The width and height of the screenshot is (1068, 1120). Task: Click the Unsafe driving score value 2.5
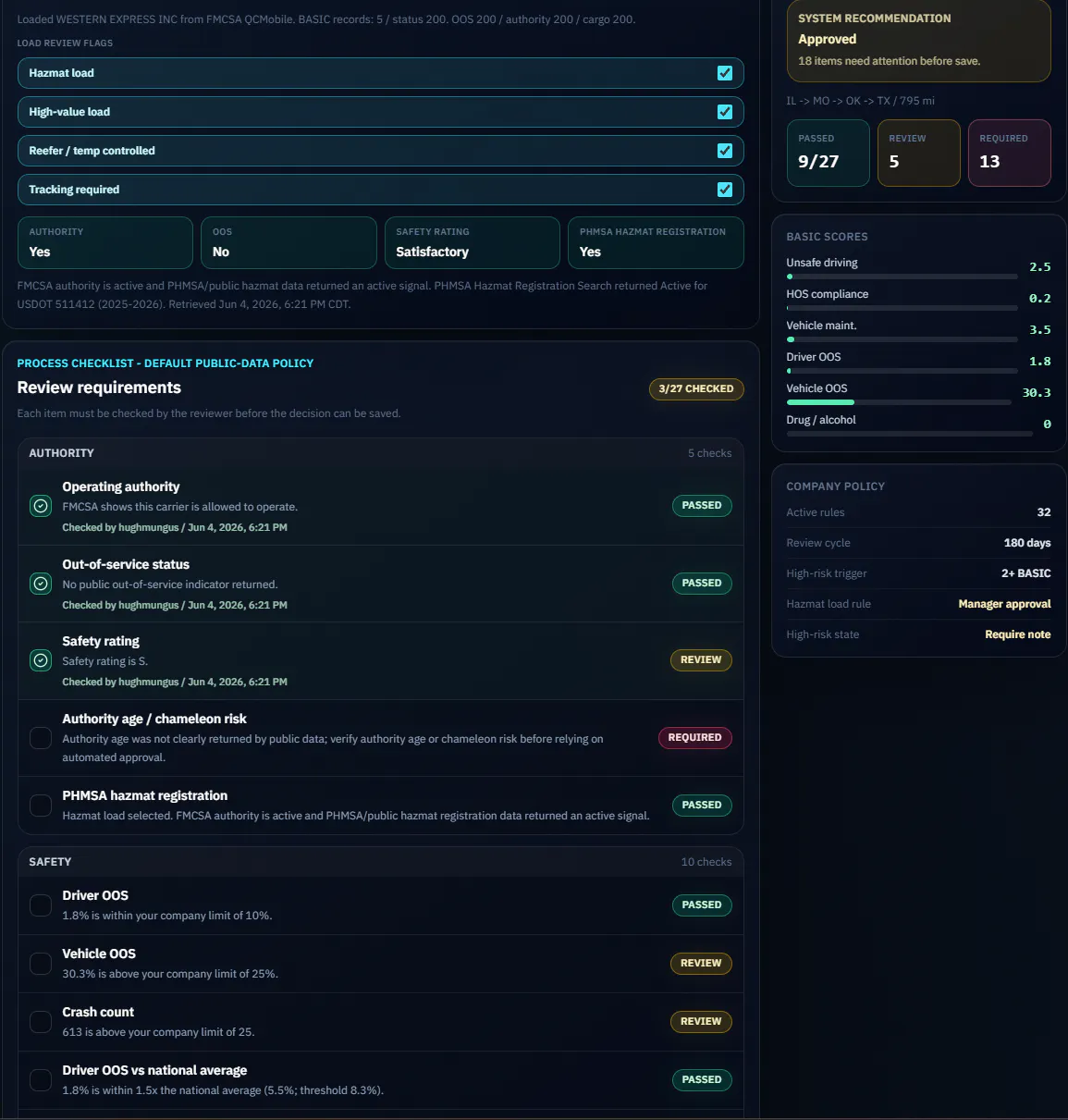click(1040, 267)
